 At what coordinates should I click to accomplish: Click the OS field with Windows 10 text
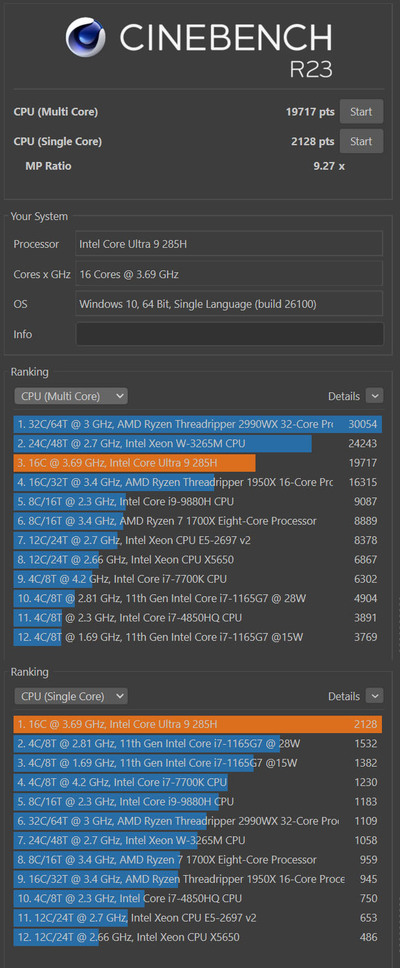coord(229,304)
